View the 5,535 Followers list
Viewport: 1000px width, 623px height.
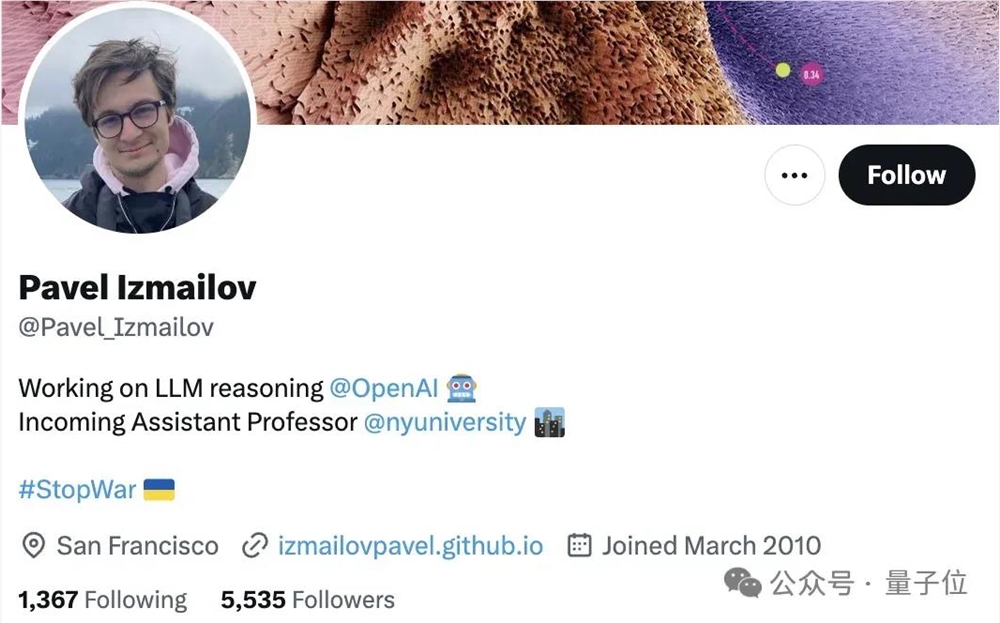[x=307, y=599]
